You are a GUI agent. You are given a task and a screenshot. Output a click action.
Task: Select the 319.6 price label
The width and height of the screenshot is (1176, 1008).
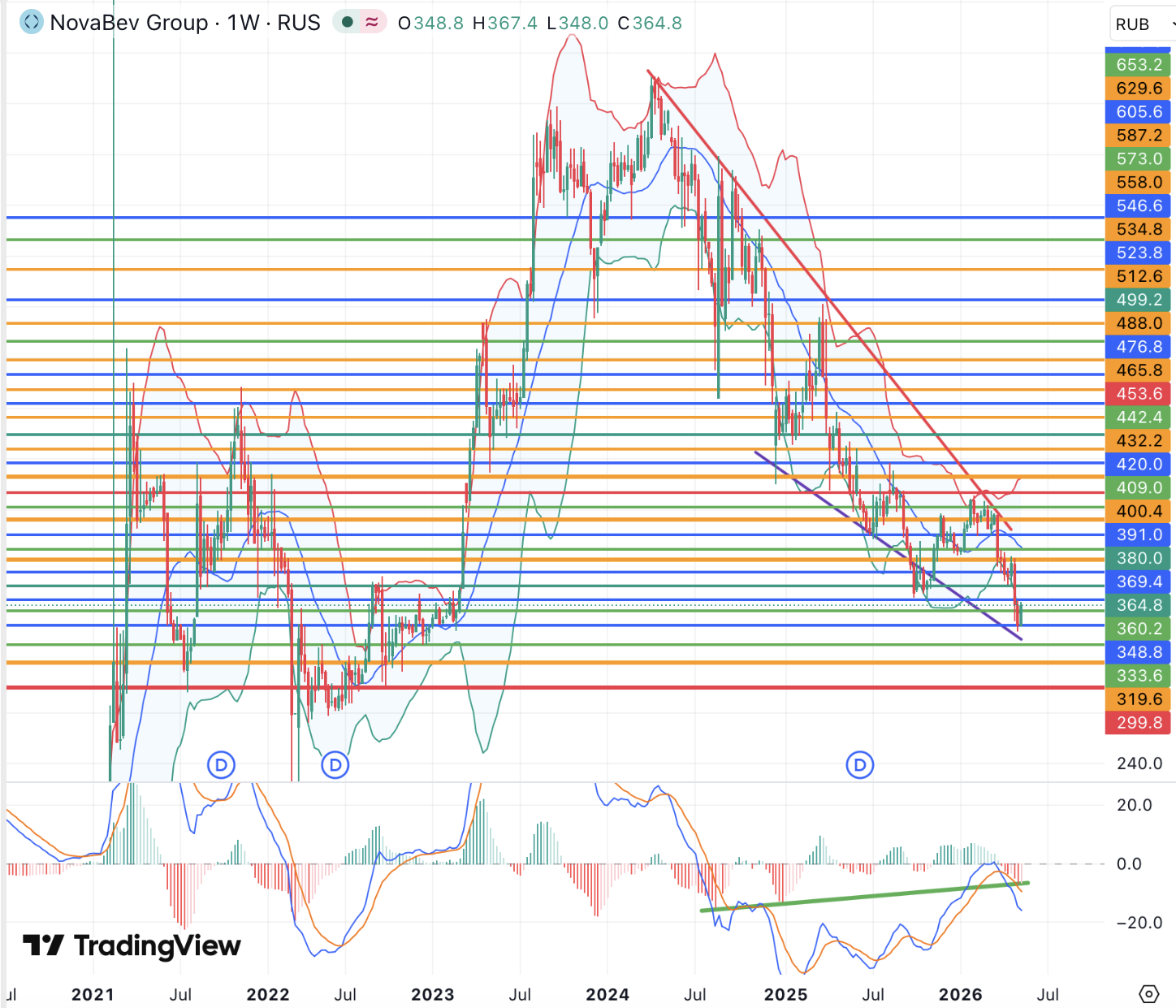coord(1138,700)
